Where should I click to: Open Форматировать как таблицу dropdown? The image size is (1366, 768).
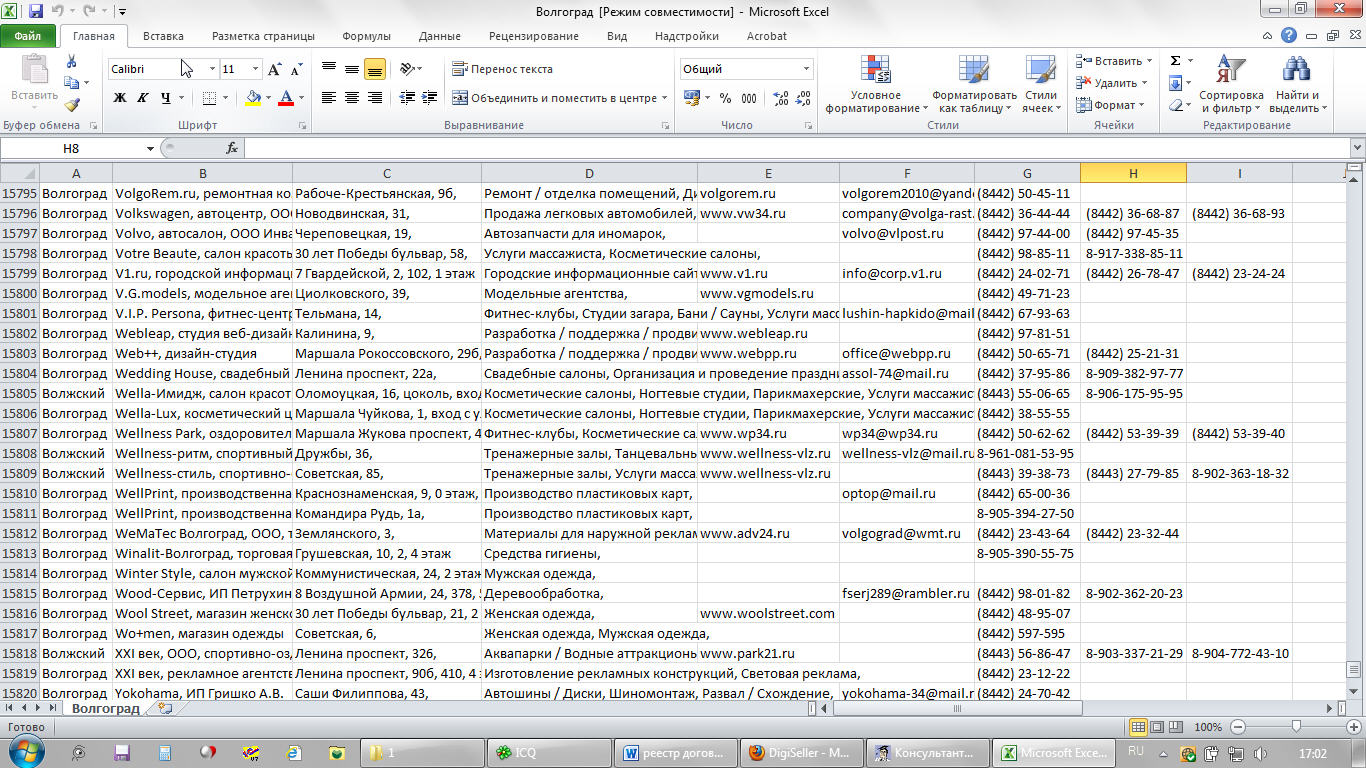(974, 85)
